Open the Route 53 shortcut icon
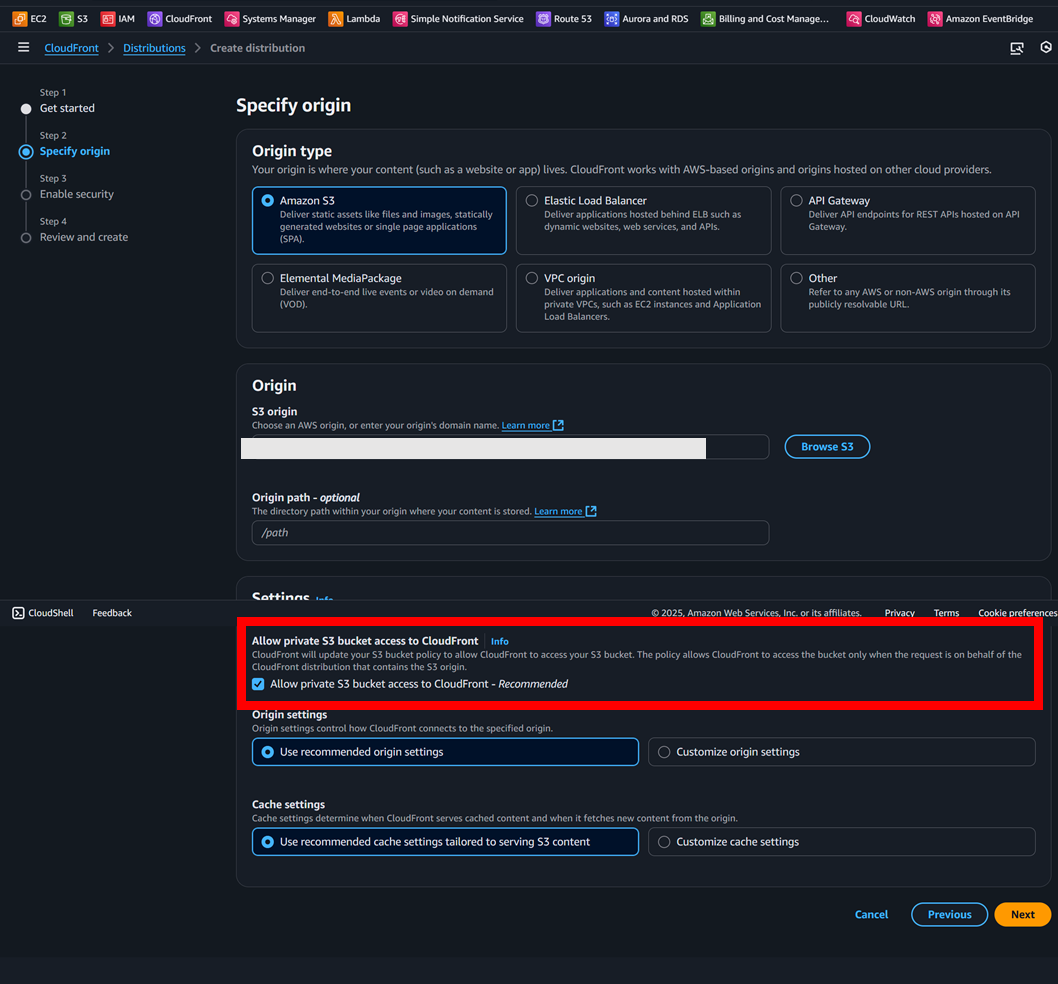This screenshot has width=1058, height=984. (543, 19)
